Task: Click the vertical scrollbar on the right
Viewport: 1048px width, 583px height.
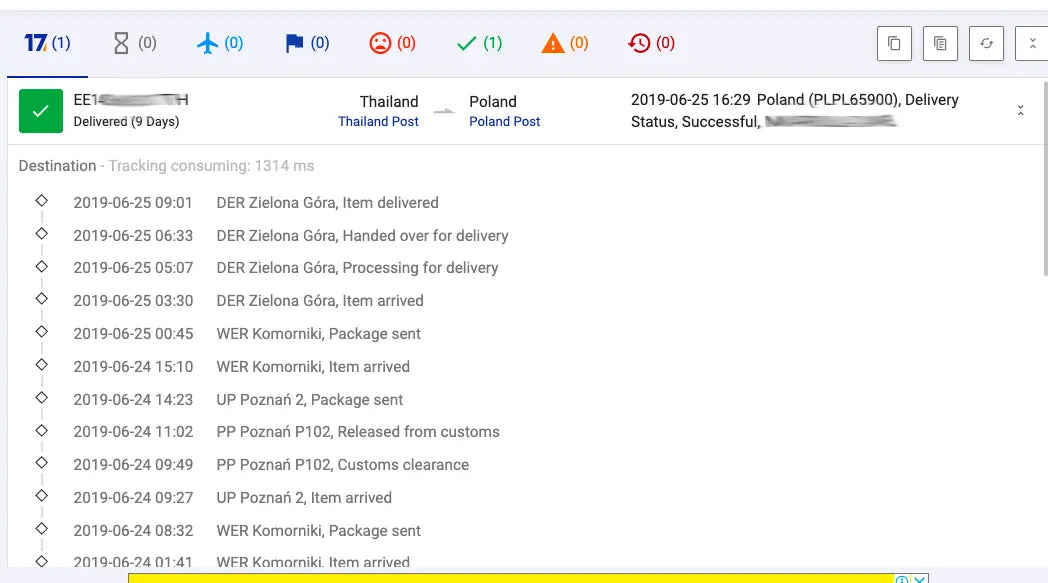Action: pyautogui.click(x=1045, y=179)
